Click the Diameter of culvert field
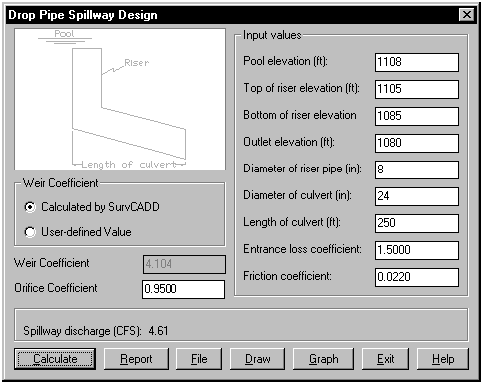This screenshot has width=484, height=384. point(417,196)
